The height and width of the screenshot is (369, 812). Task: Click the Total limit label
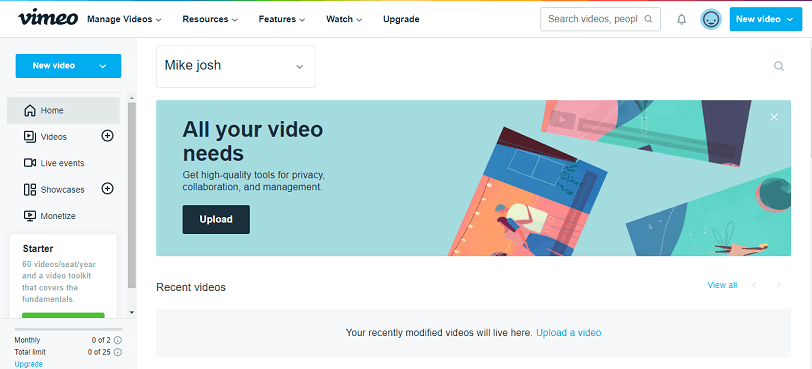click(x=30, y=352)
